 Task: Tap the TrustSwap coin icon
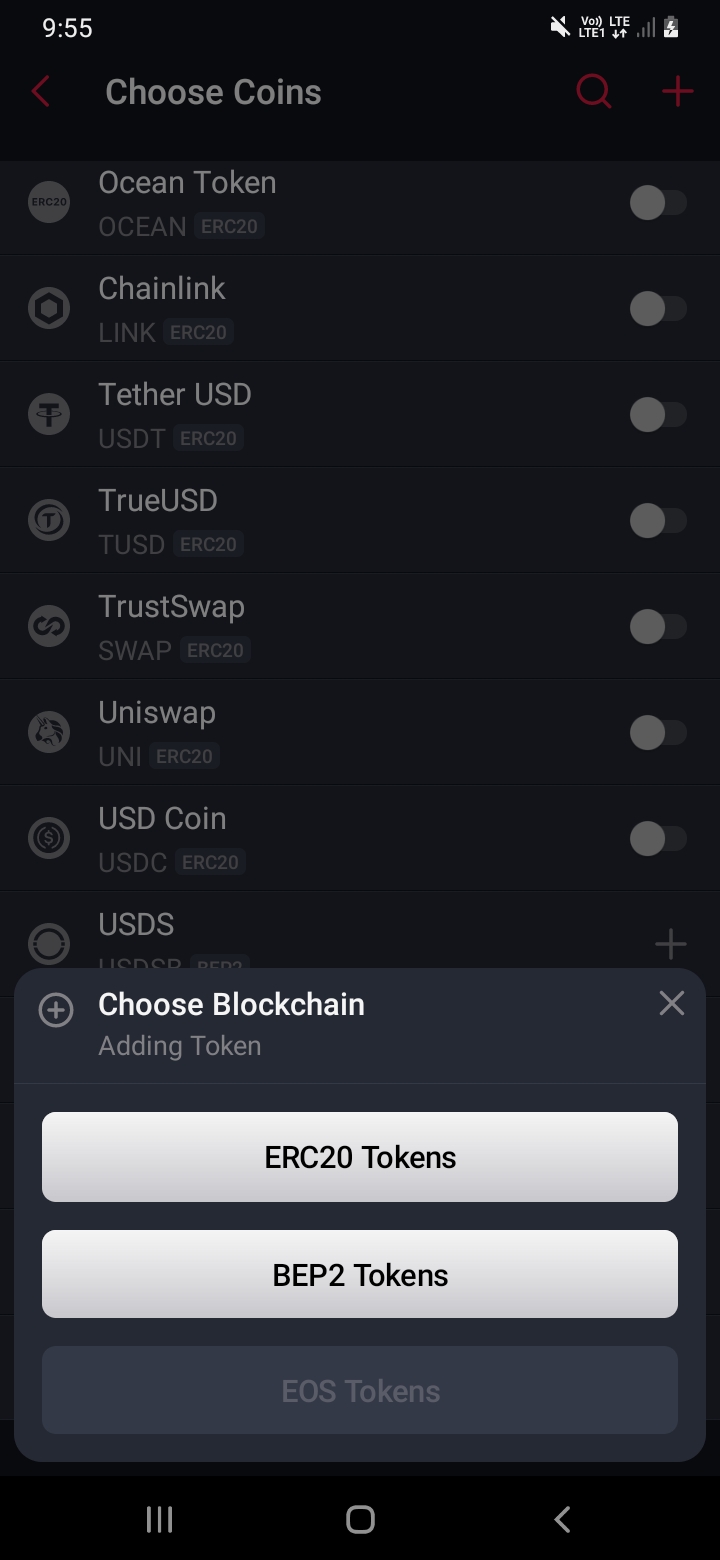pyautogui.click(x=49, y=627)
